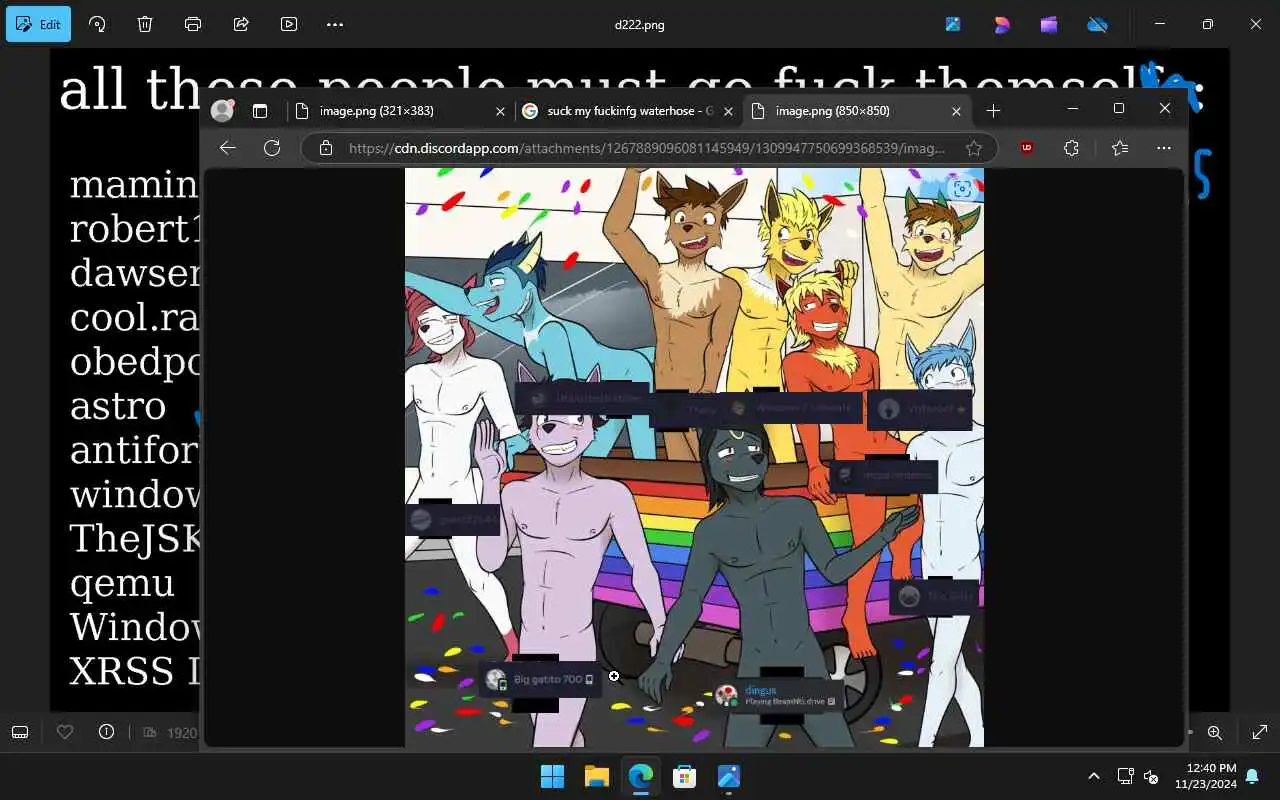
Task: Open the Edge Extensions puzzle icon
Action: 1071,148
